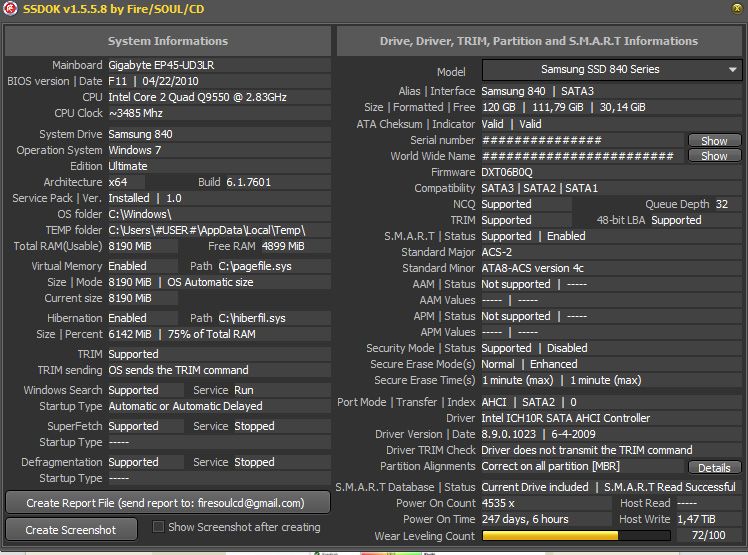The image size is (748, 555).
Task: Click the Drive, Driver, TRIM, Partition header
Action: tap(539, 41)
